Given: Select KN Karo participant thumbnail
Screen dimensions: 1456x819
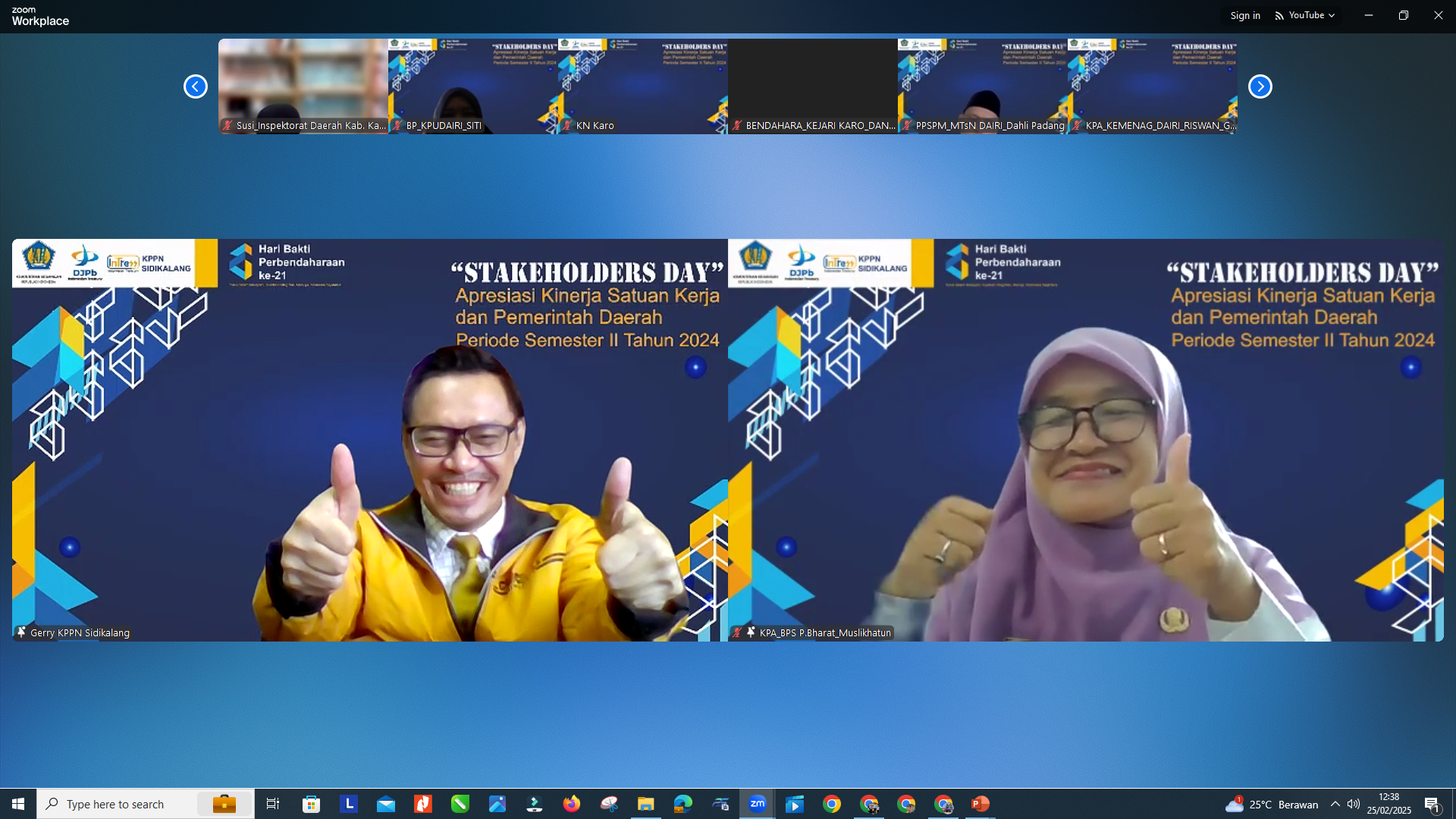Looking at the screenshot, I should click(642, 86).
